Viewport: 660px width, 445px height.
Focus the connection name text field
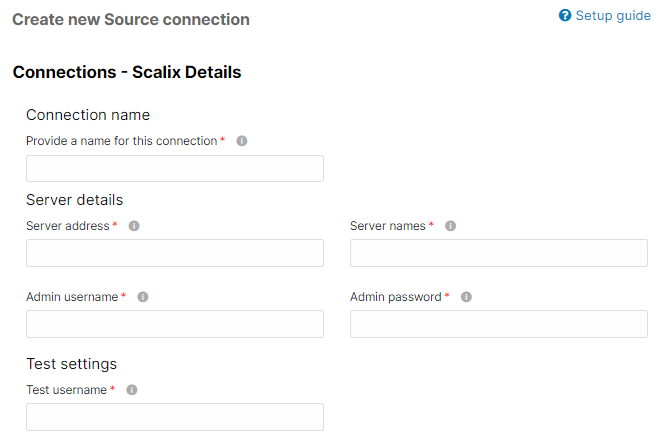tap(175, 168)
